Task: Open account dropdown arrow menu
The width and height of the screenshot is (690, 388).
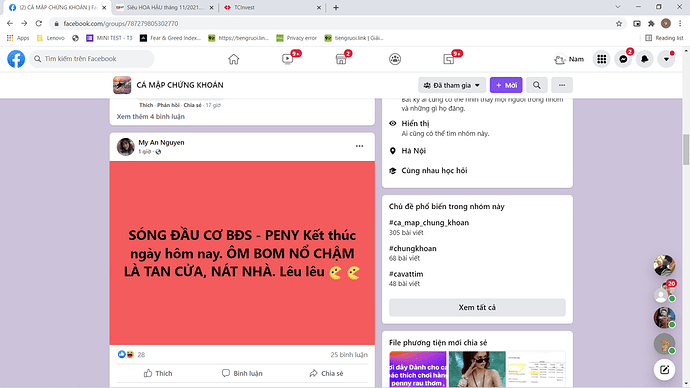Action: click(x=666, y=59)
